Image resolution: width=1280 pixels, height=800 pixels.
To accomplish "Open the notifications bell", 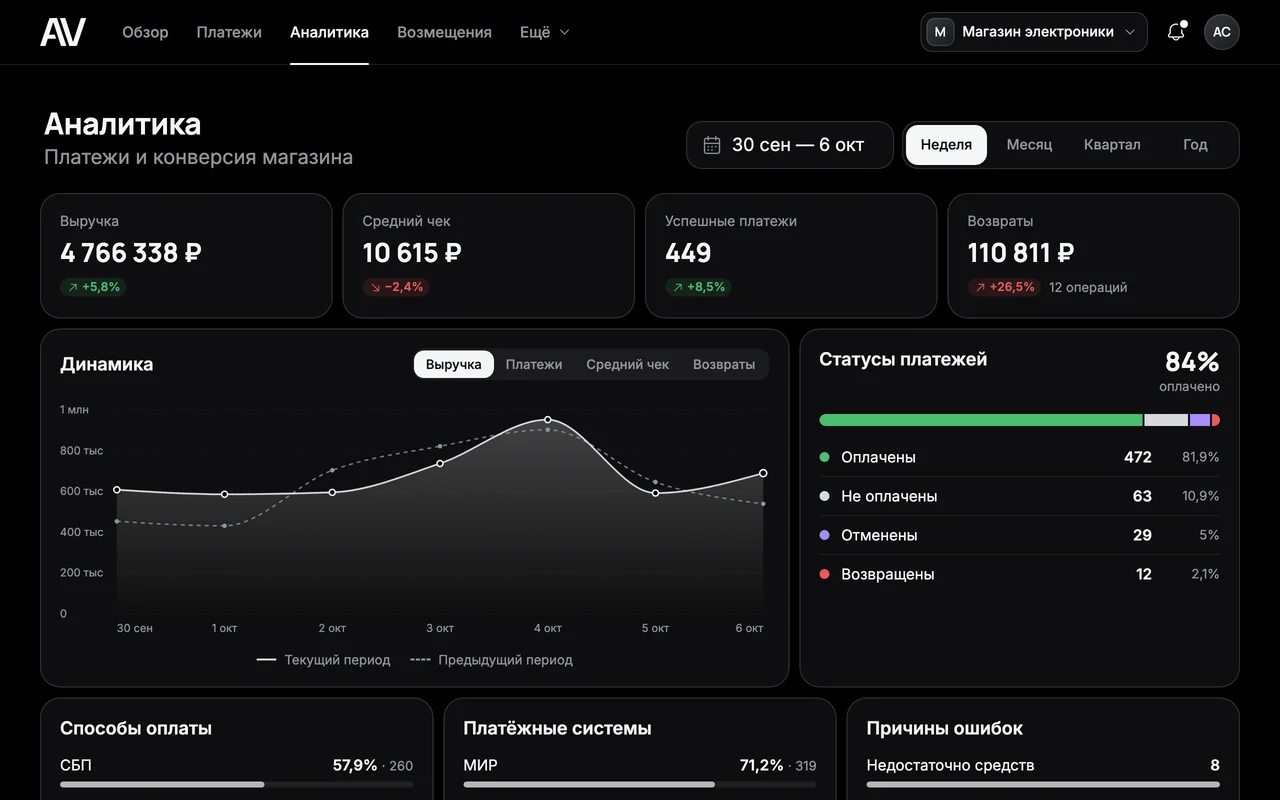I will pyautogui.click(x=1176, y=32).
